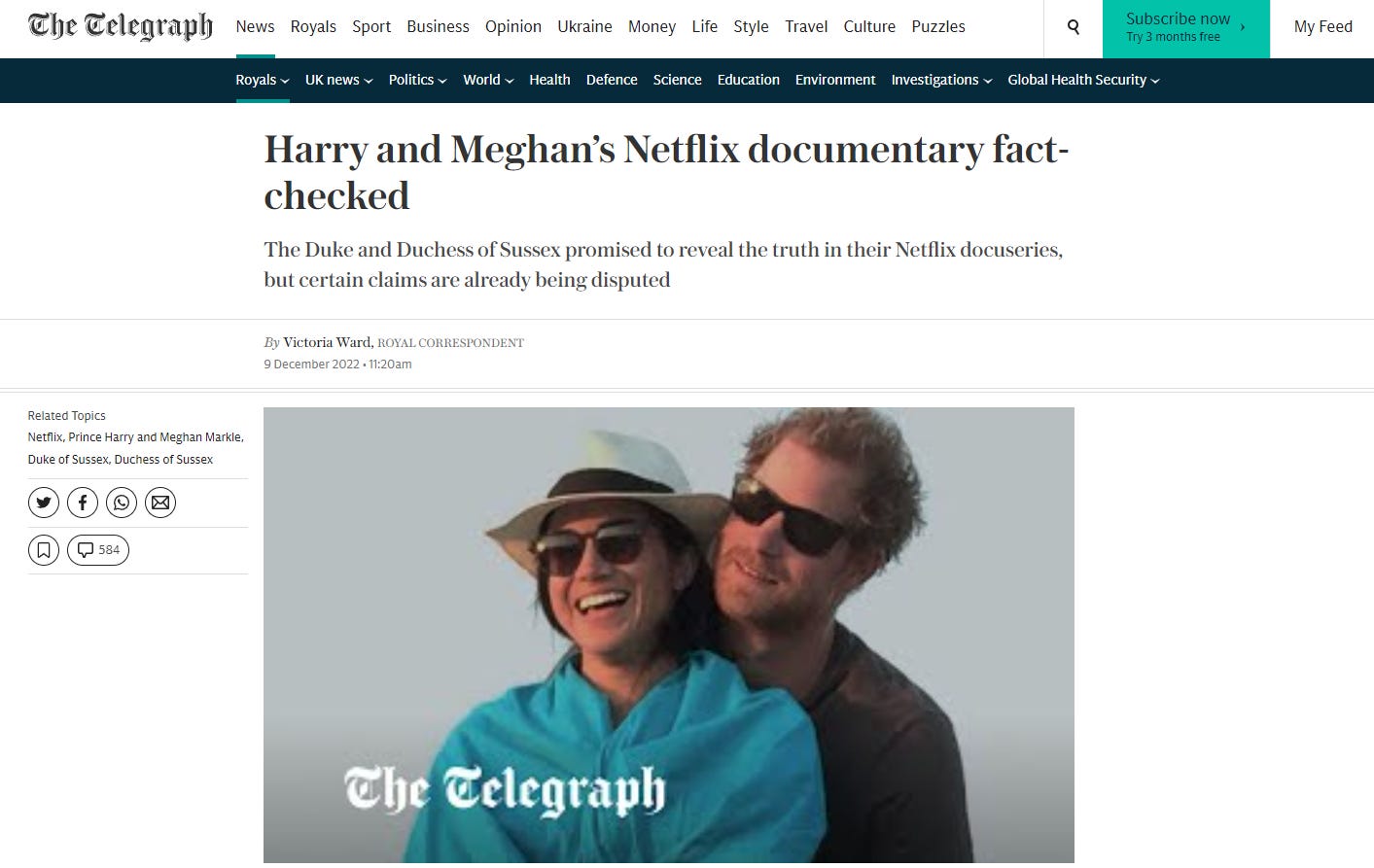1374x868 pixels.
Task: Share article via Facebook icon
Action: tap(83, 503)
